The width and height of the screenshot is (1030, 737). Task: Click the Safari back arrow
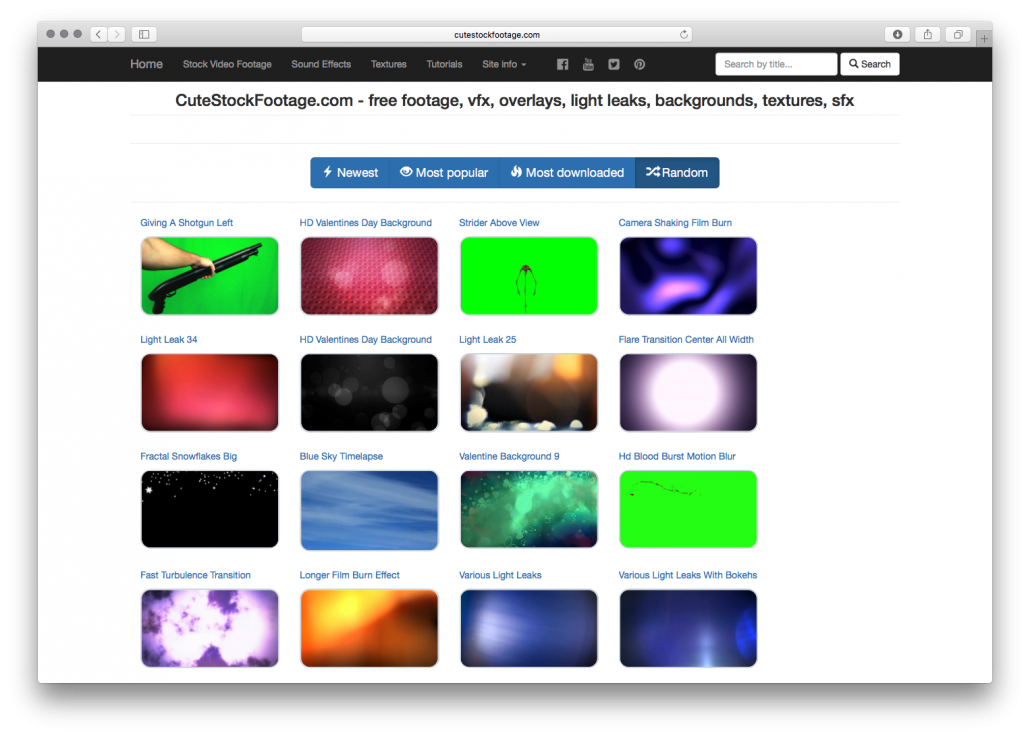coord(99,34)
